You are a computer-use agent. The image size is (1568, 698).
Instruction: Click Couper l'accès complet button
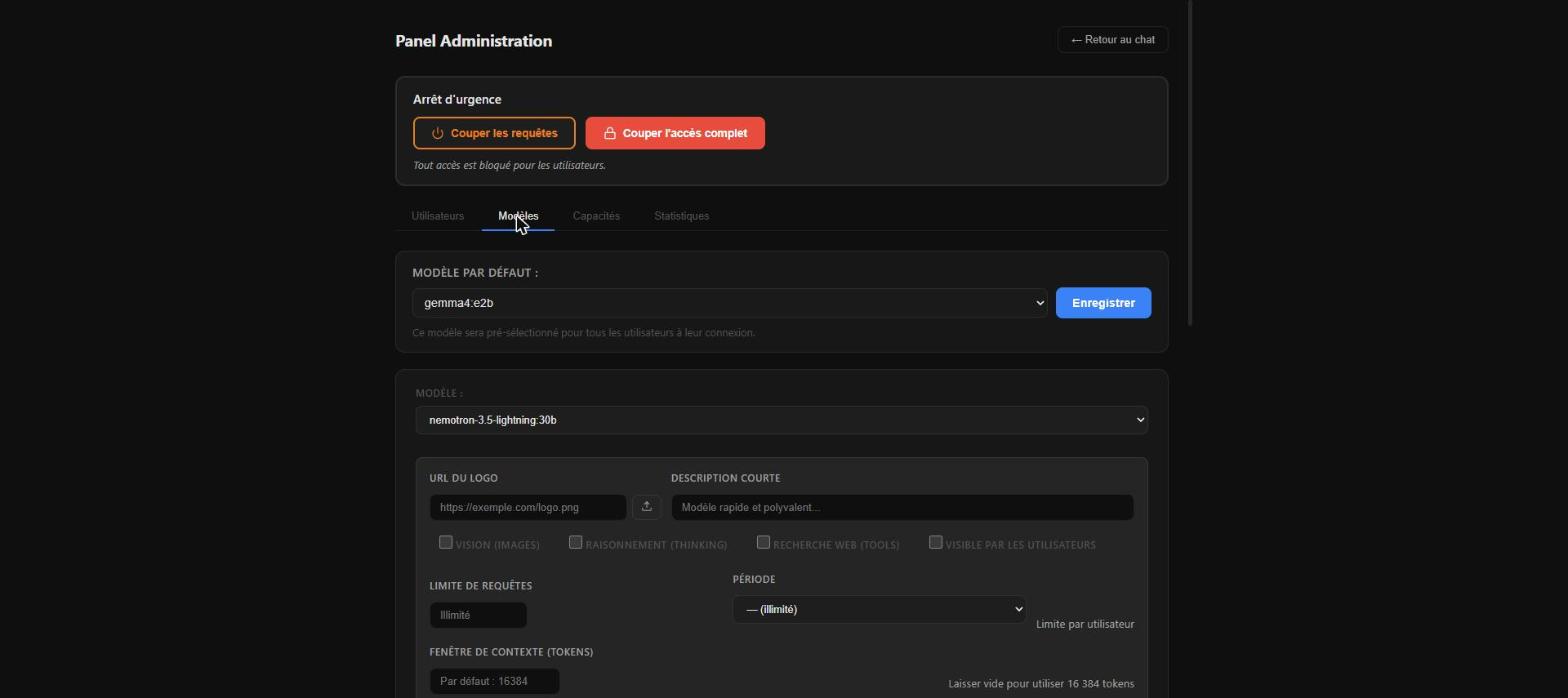pos(675,133)
